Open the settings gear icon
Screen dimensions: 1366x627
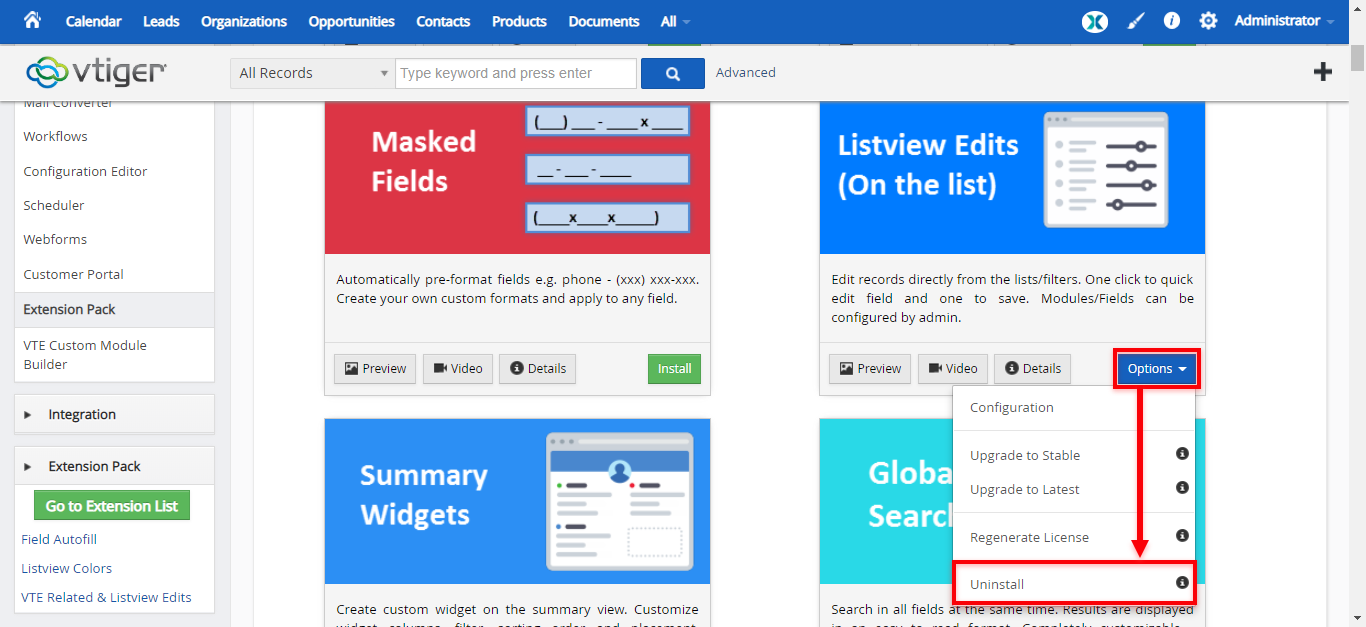tap(1208, 21)
